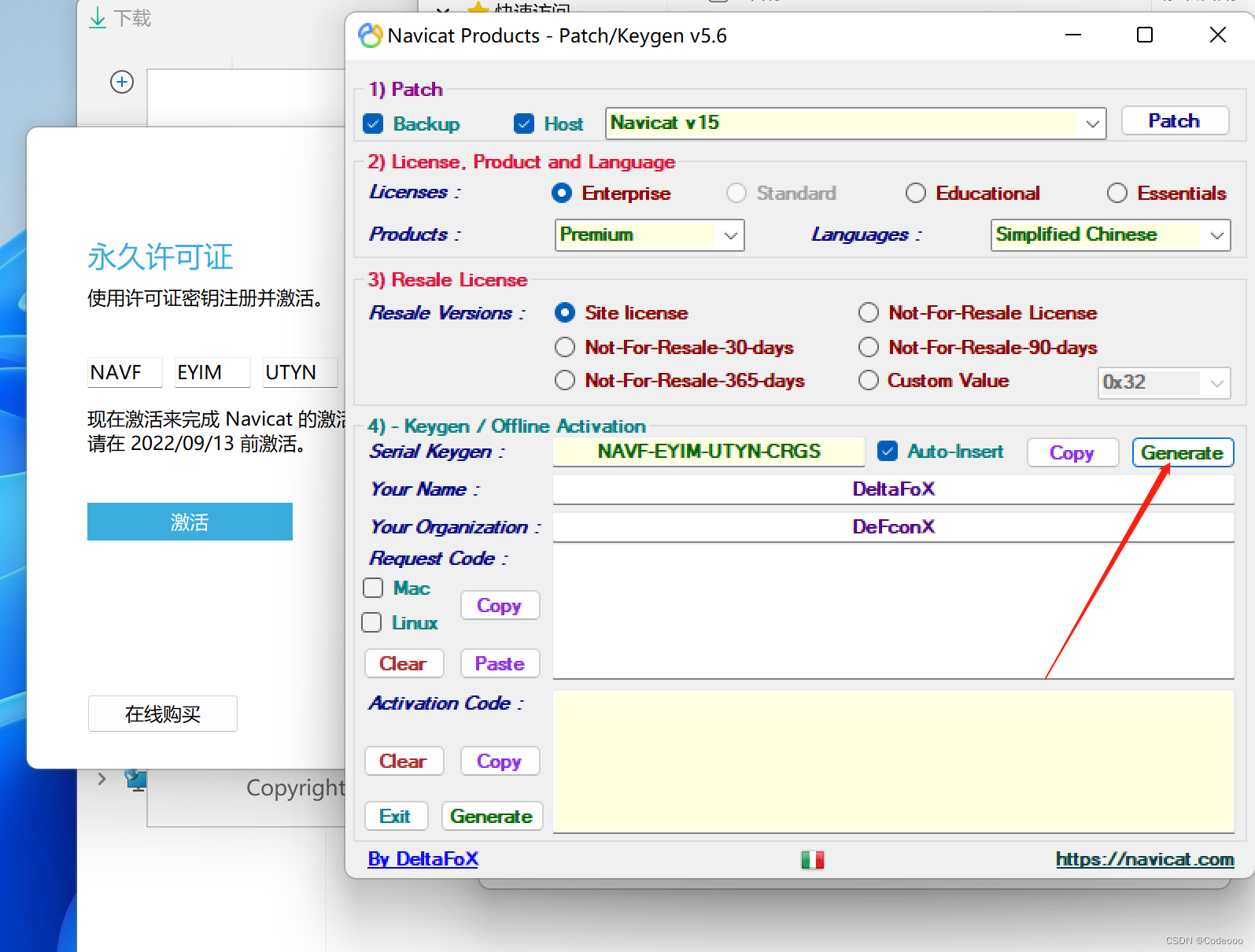This screenshot has width=1255, height=952.
Task: Select the Educational license radio
Action: [916, 193]
